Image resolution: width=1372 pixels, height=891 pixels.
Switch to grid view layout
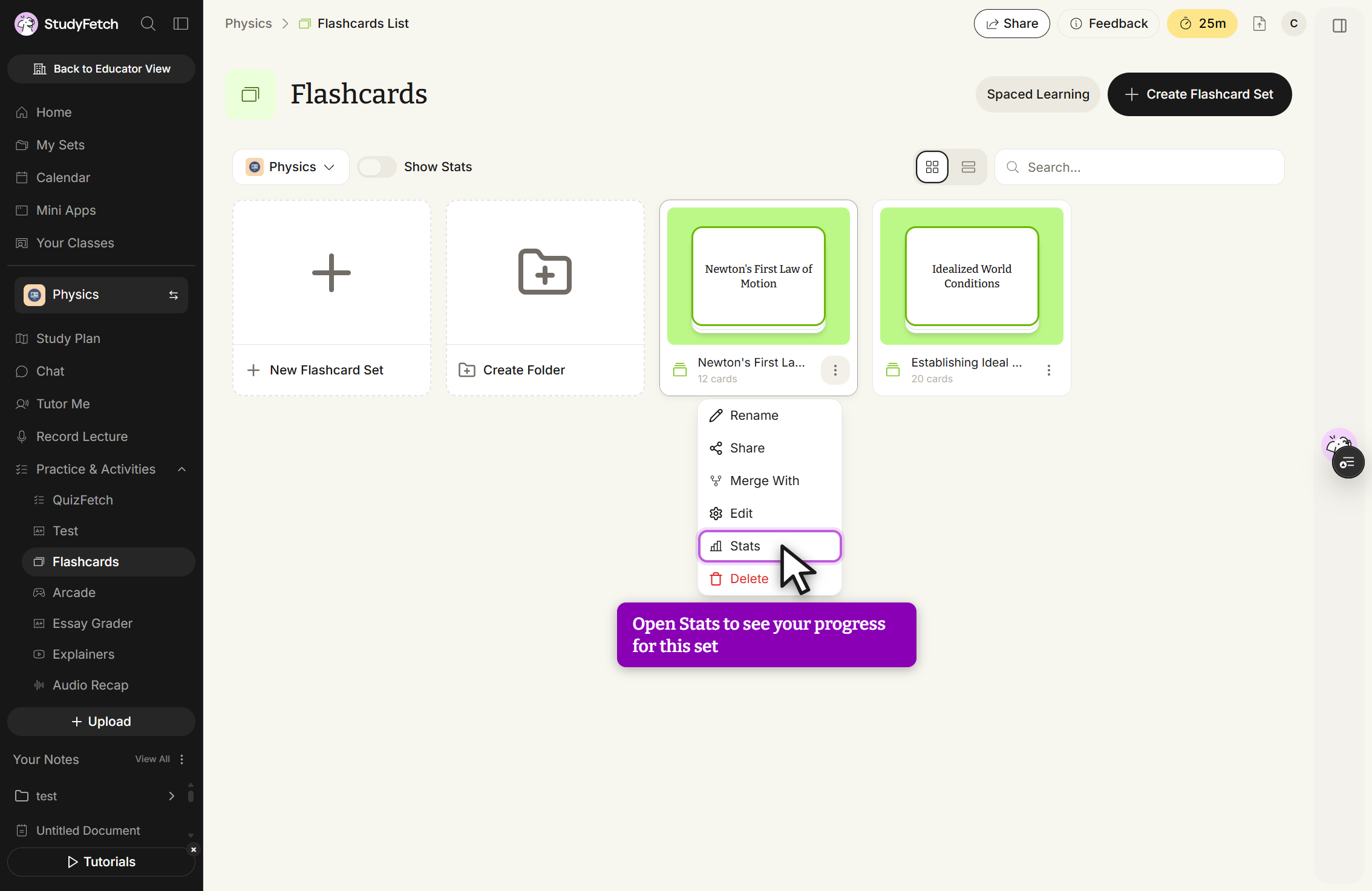tap(932, 167)
